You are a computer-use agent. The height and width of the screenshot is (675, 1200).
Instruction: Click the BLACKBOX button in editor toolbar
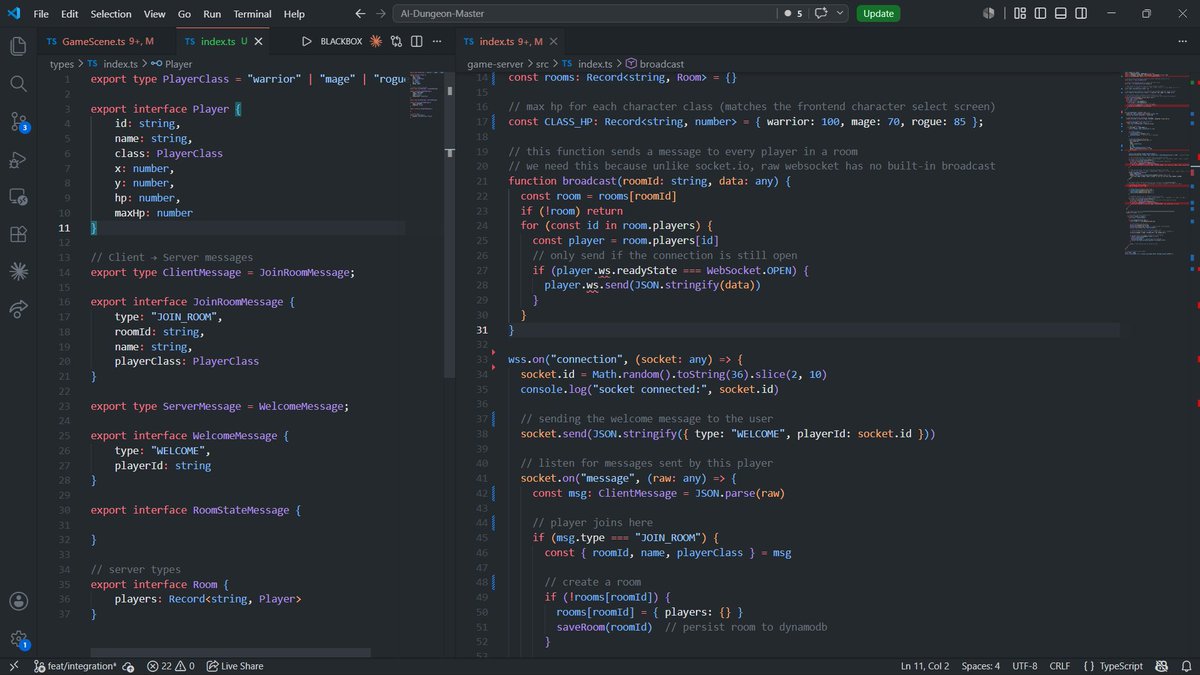pyautogui.click(x=341, y=42)
